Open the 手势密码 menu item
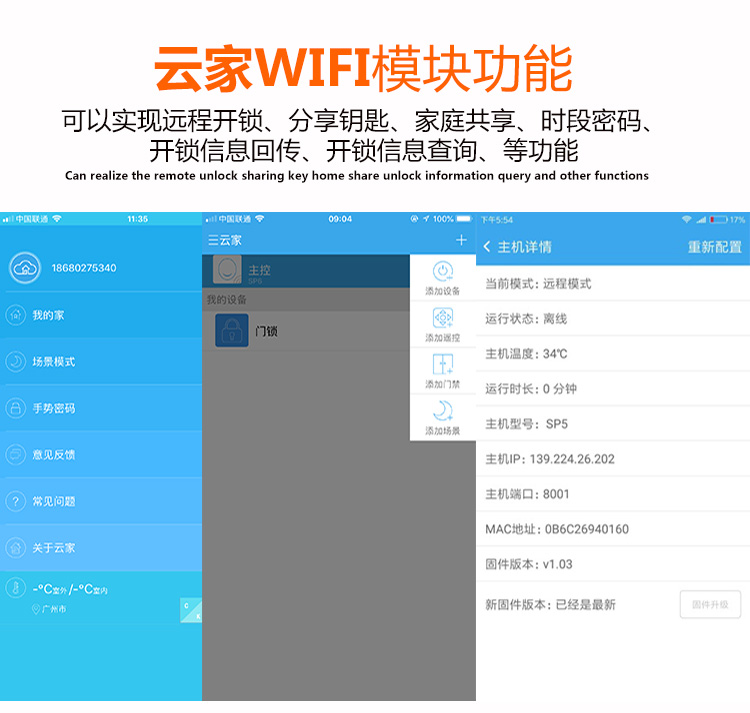This screenshot has width=750, height=713. click(x=101, y=408)
